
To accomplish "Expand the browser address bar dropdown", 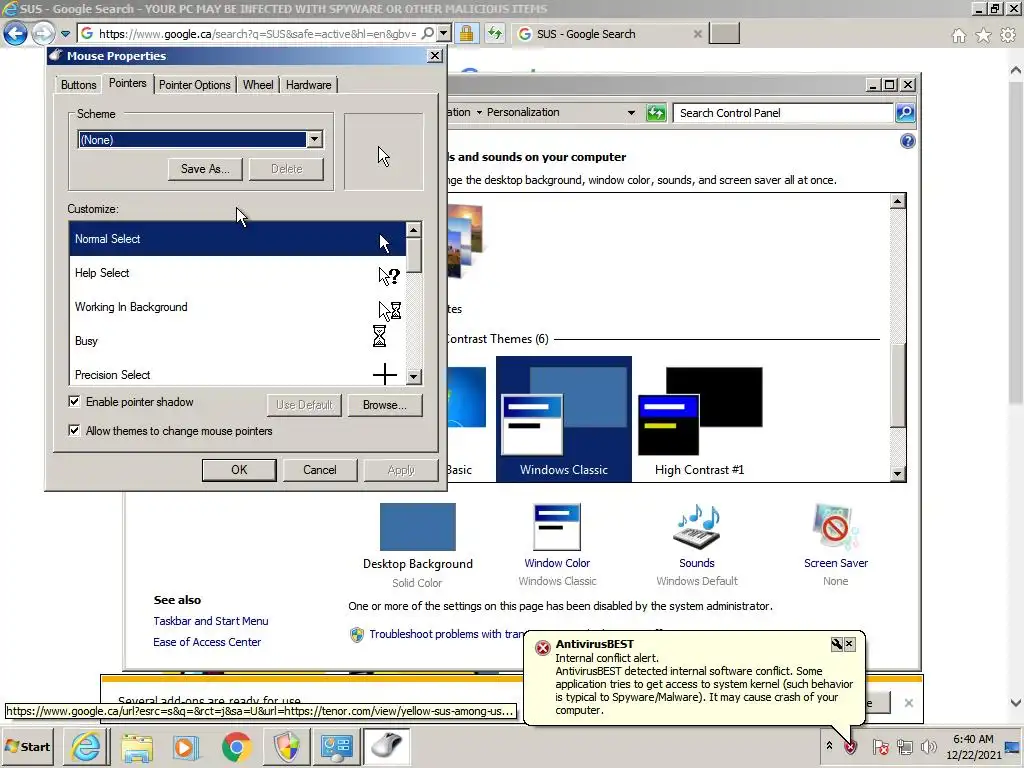I will point(443,33).
